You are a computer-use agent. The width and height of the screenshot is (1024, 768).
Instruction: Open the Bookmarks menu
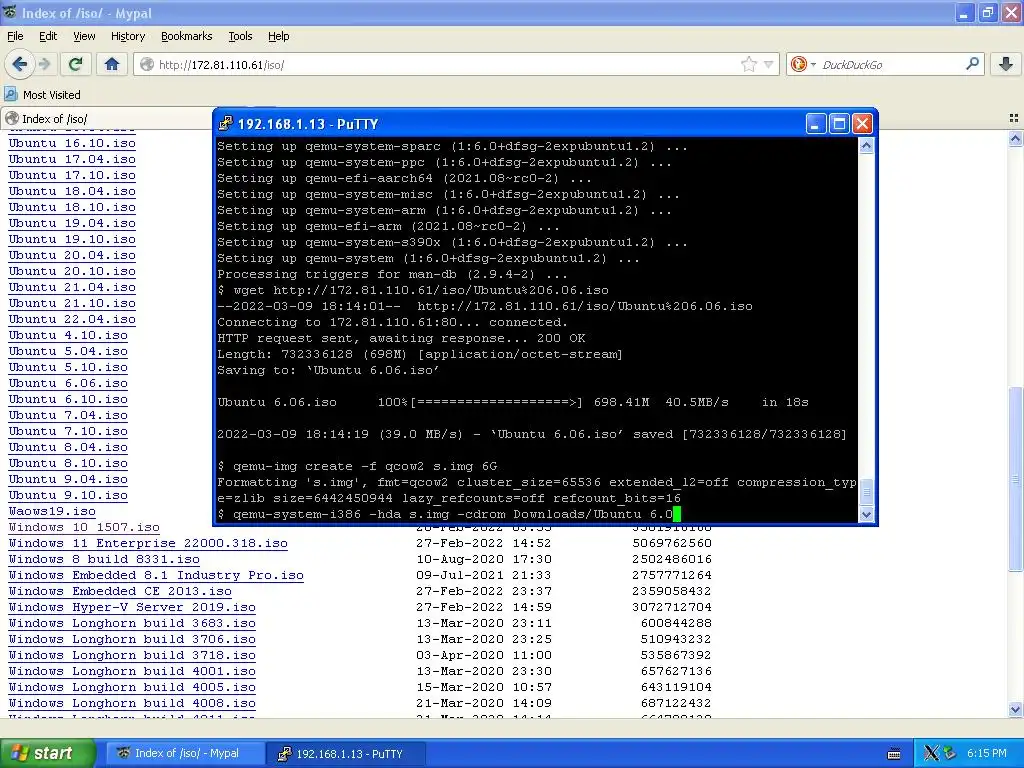(187, 36)
